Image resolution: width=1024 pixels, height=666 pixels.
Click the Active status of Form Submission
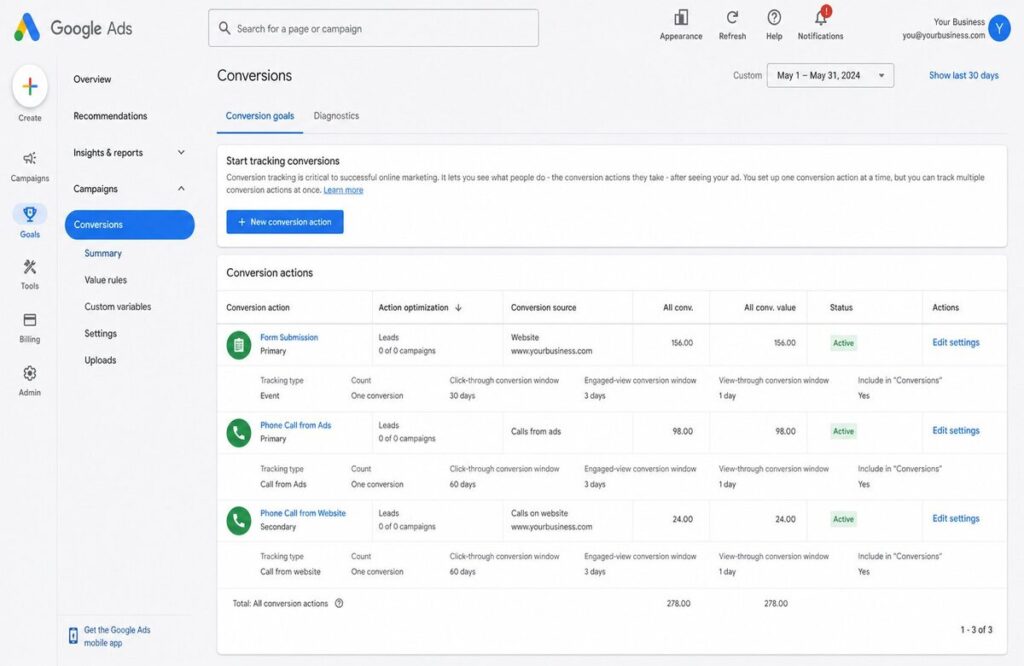[x=843, y=343]
